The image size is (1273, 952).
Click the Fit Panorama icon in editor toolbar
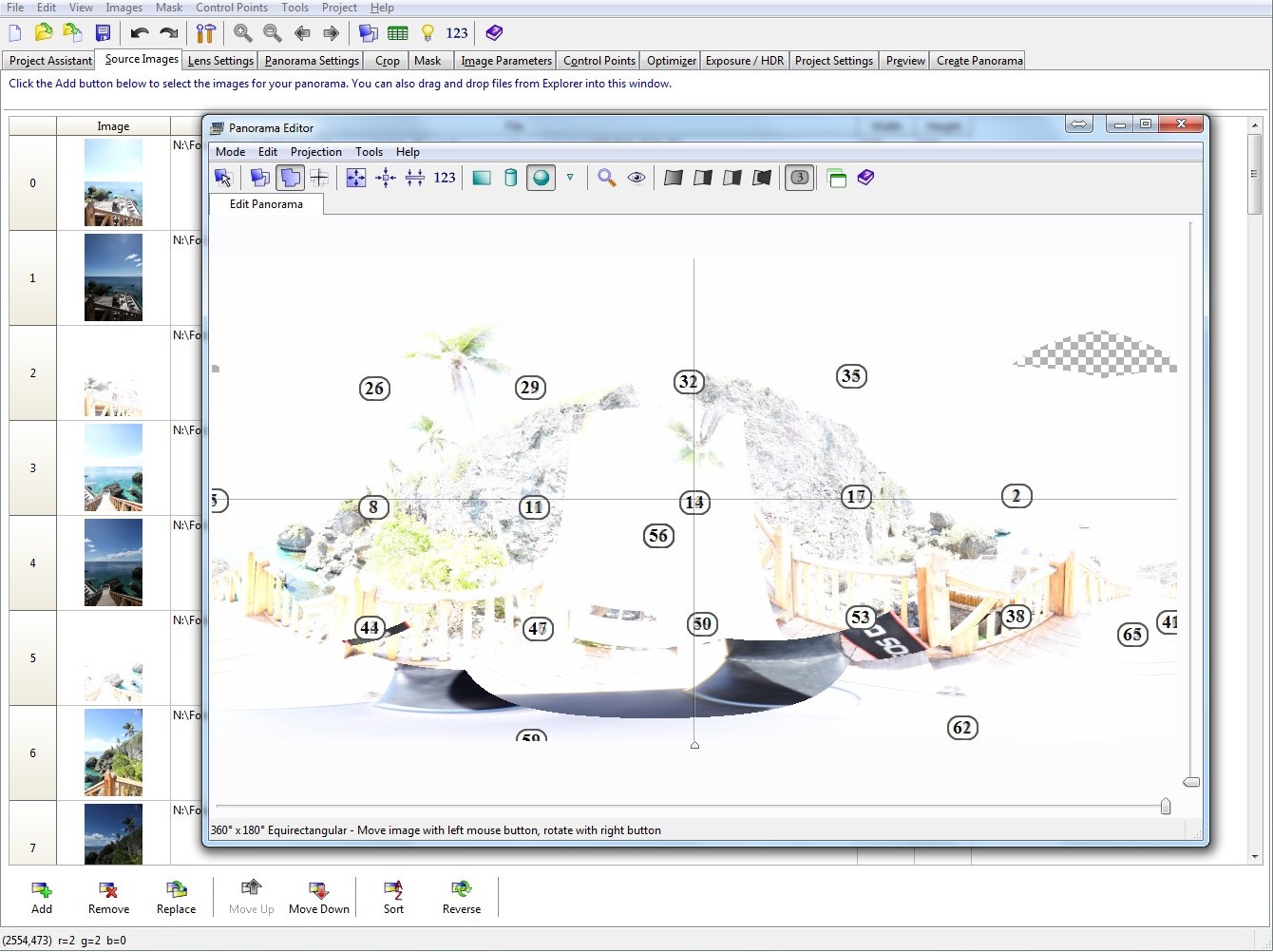pos(356,178)
